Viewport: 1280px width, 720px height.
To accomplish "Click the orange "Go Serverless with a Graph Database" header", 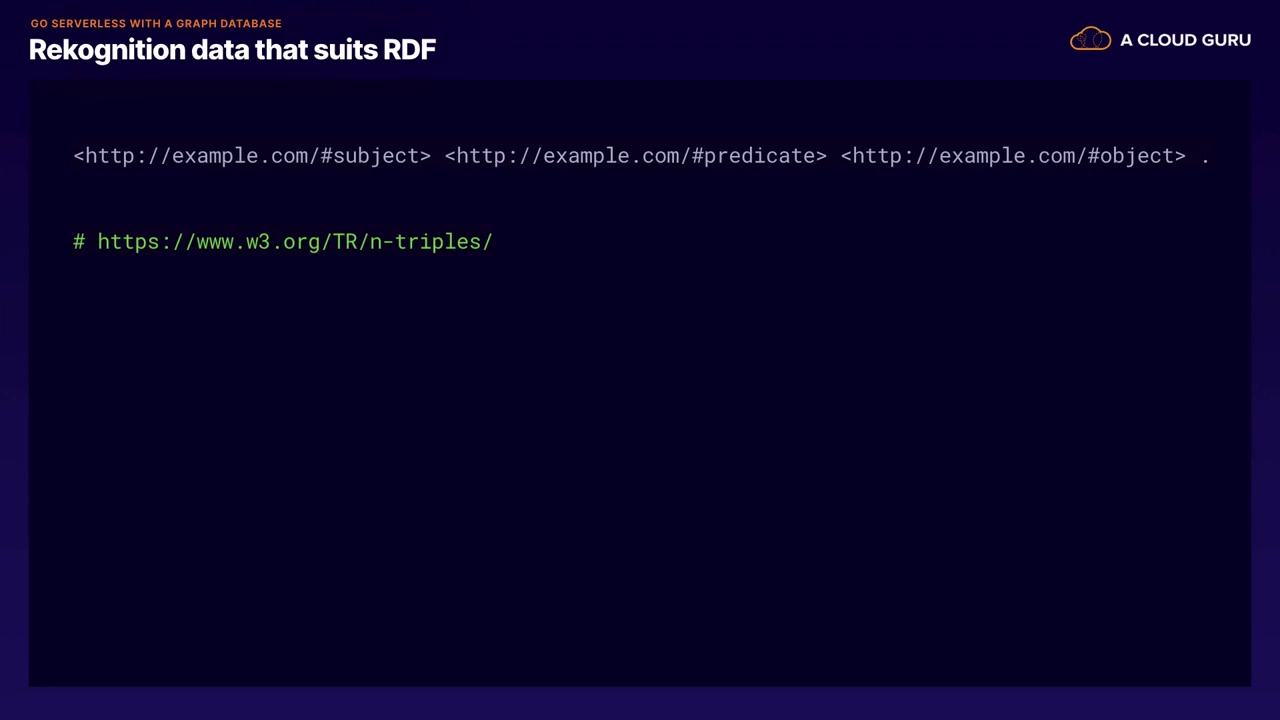I will [x=156, y=23].
